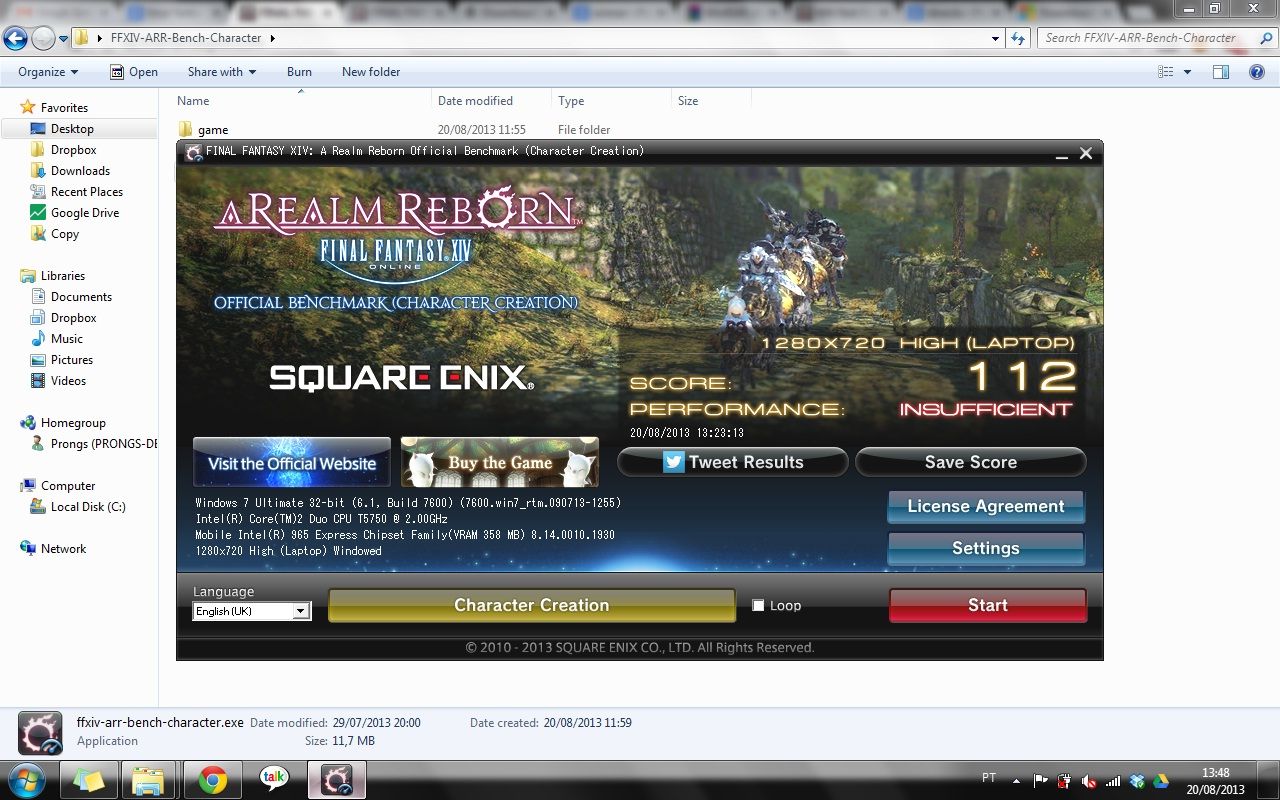
Task: Sort by the Size column header
Action: pos(688,100)
